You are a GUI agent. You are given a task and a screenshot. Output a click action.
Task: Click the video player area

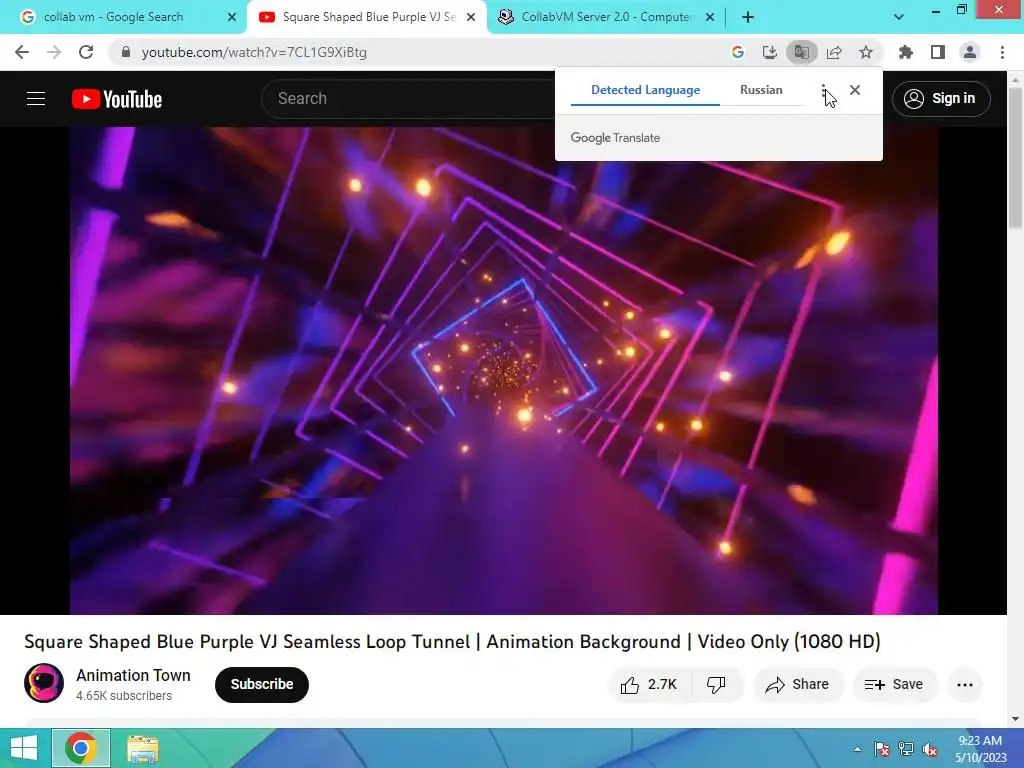point(504,370)
